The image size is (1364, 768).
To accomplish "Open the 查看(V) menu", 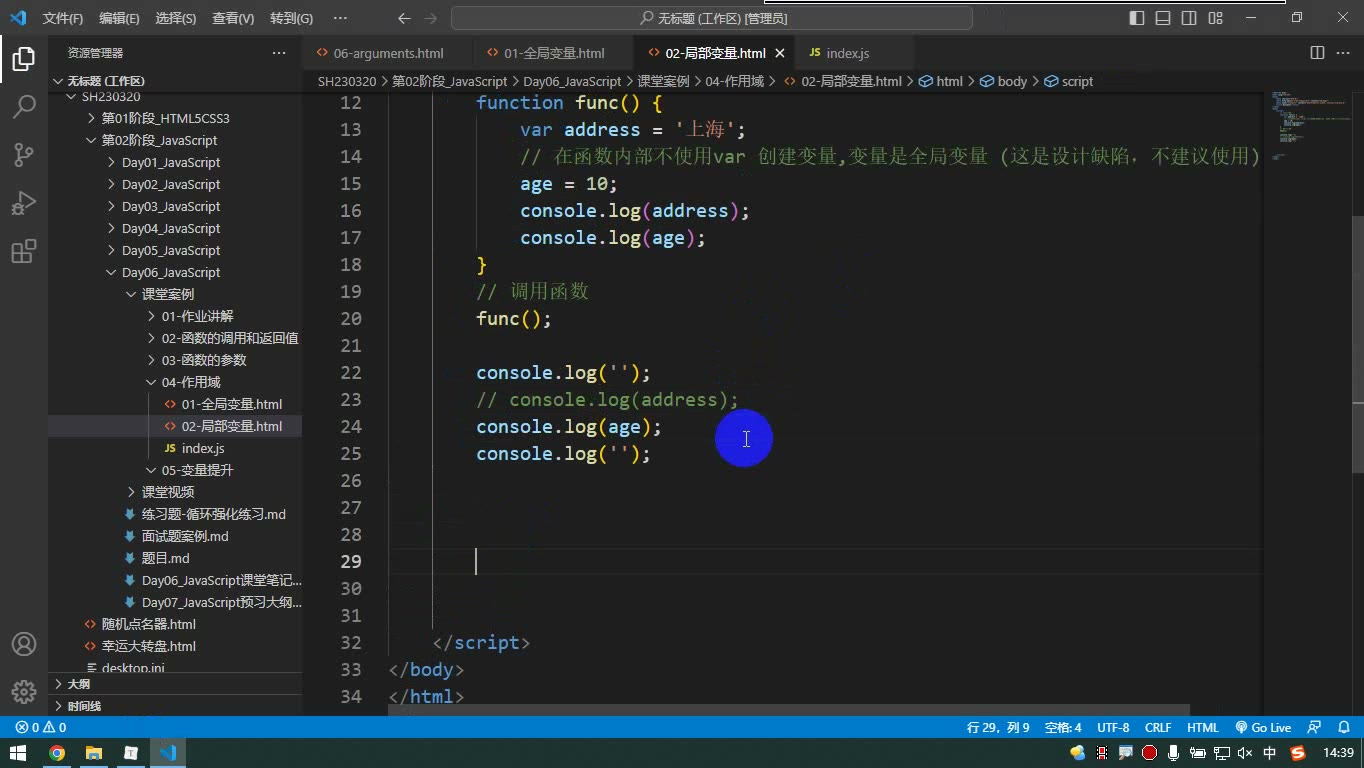I will click(233, 18).
